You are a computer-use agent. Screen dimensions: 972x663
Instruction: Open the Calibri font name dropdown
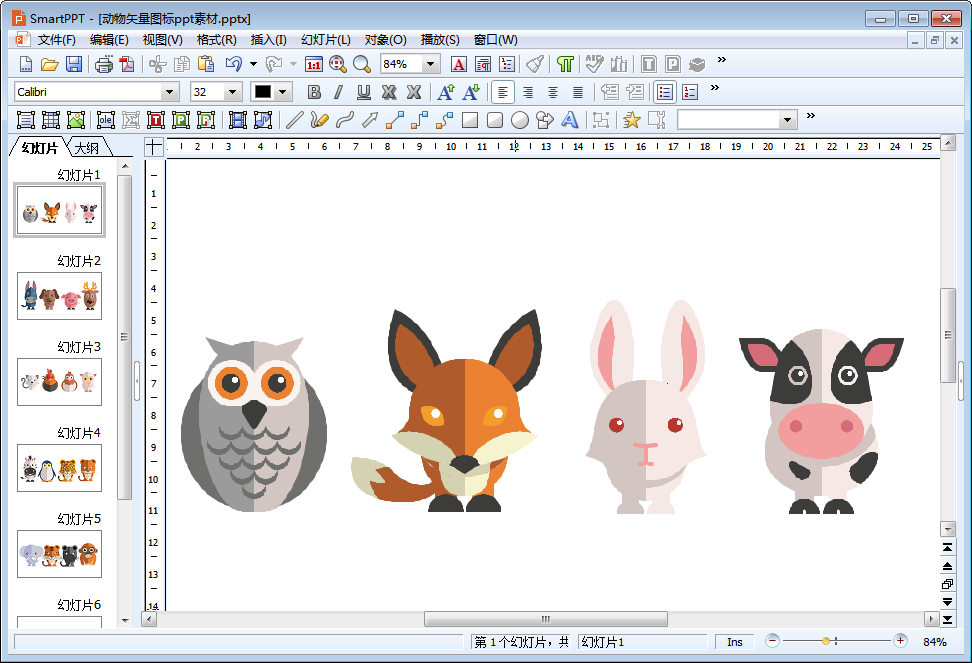170,92
